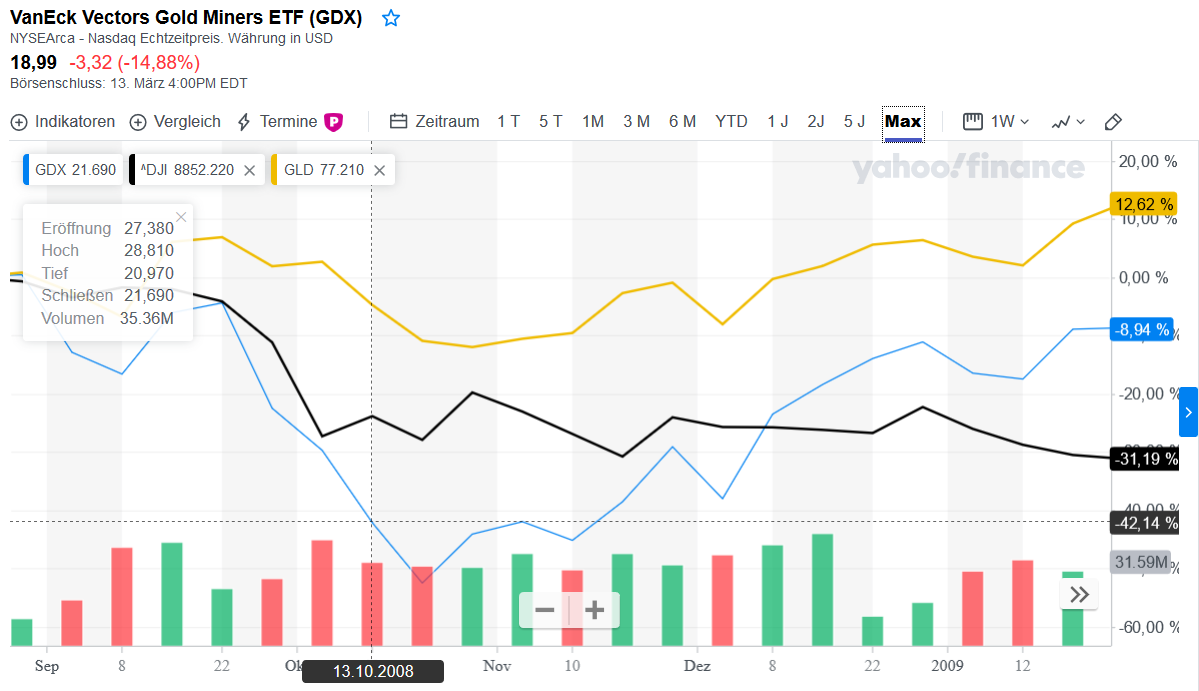The image size is (1199, 691).
Task: Click the Nov axis label
Action: [497, 666]
